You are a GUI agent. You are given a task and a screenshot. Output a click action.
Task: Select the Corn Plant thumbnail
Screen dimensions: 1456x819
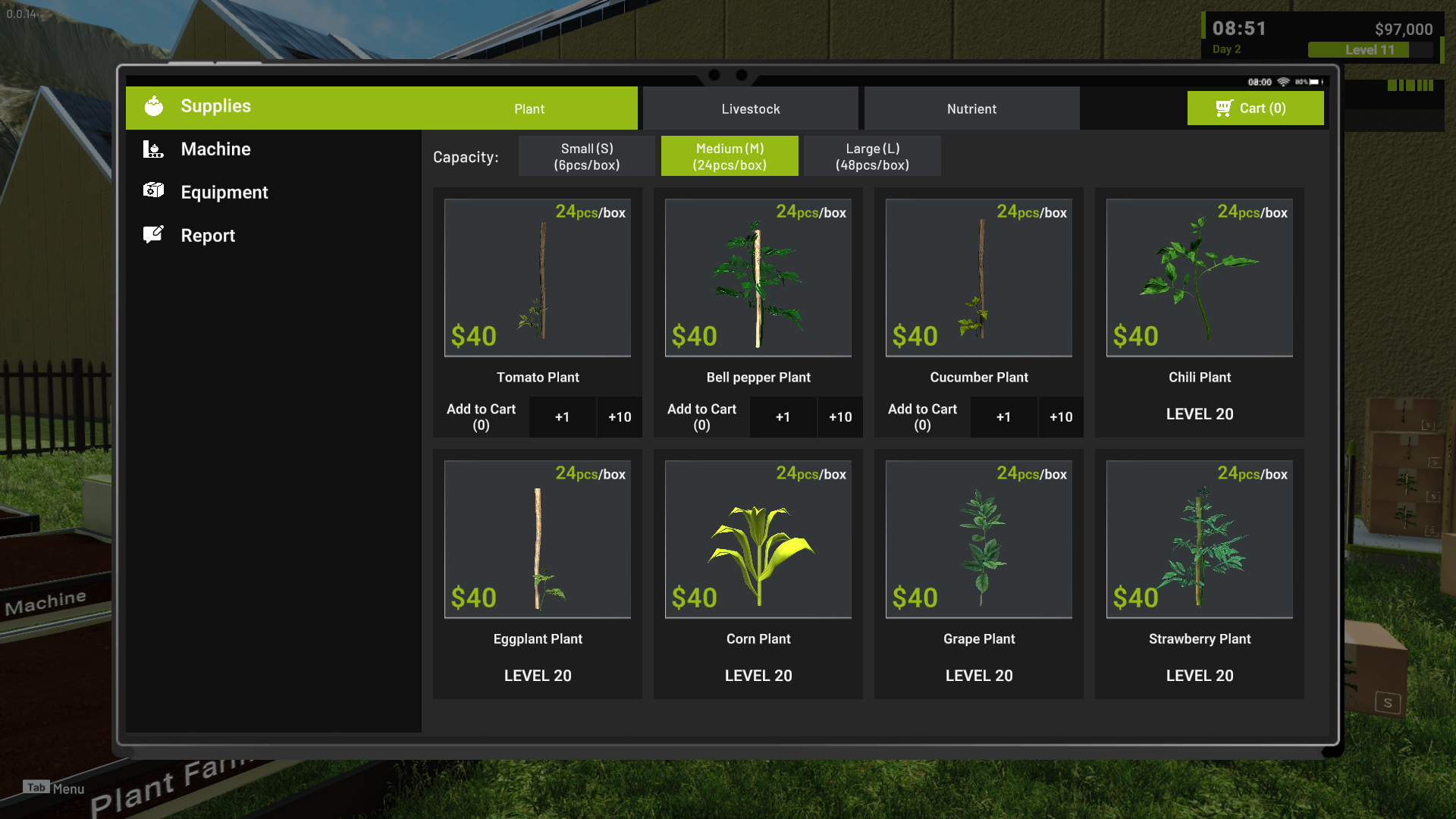pos(758,539)
